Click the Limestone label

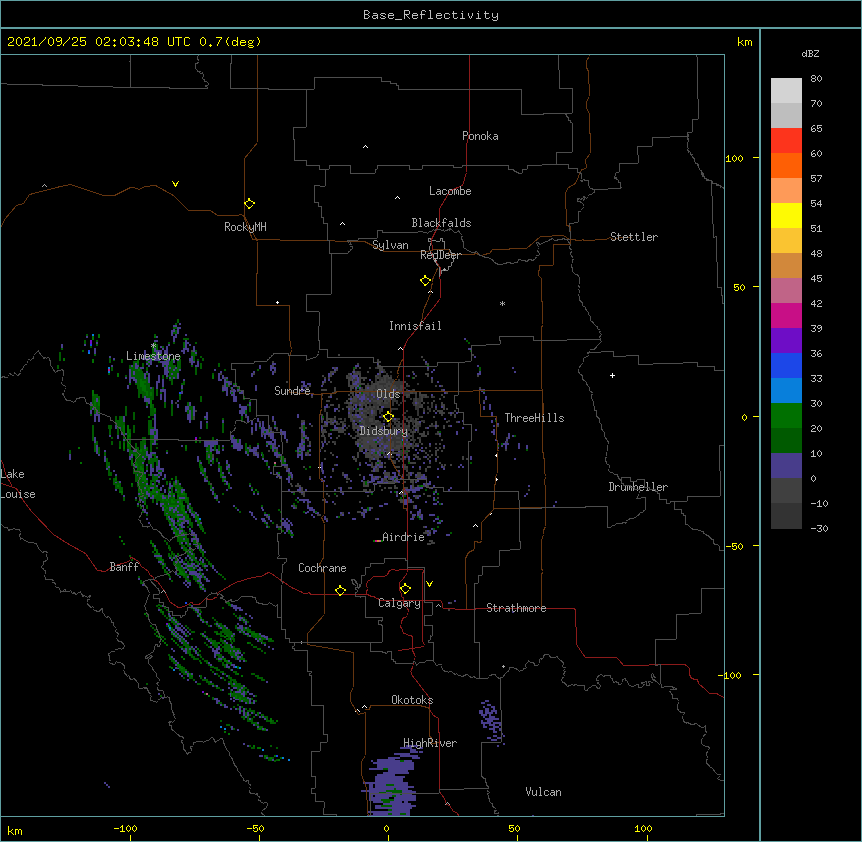(x=153, y=356)
